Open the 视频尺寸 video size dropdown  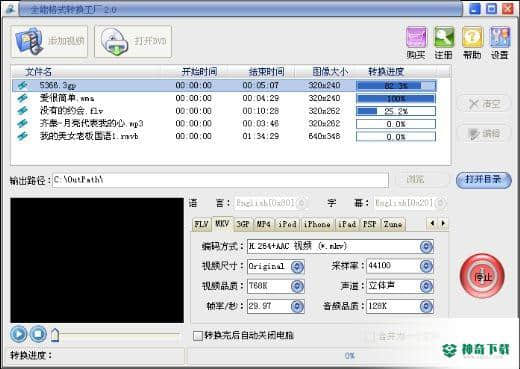(297, 266)
